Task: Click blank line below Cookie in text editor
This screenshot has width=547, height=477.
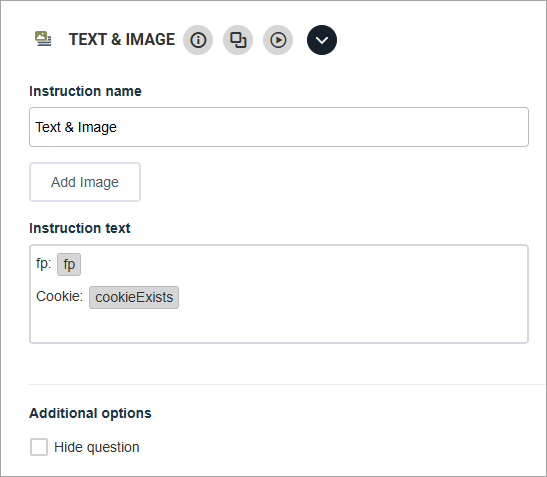Action: (x=279, y=326)
